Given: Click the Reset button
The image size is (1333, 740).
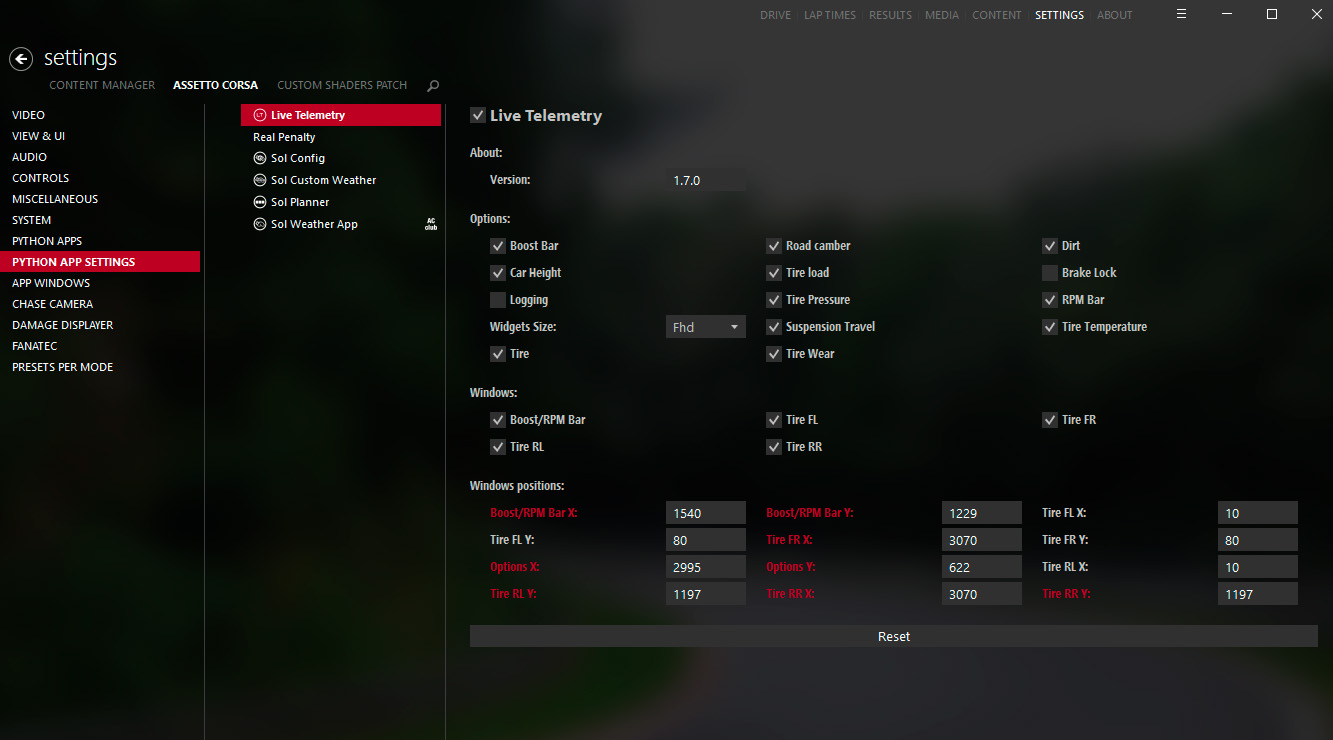Looking at the screenshot, I should pyautogui.click(x=894, y=636).
